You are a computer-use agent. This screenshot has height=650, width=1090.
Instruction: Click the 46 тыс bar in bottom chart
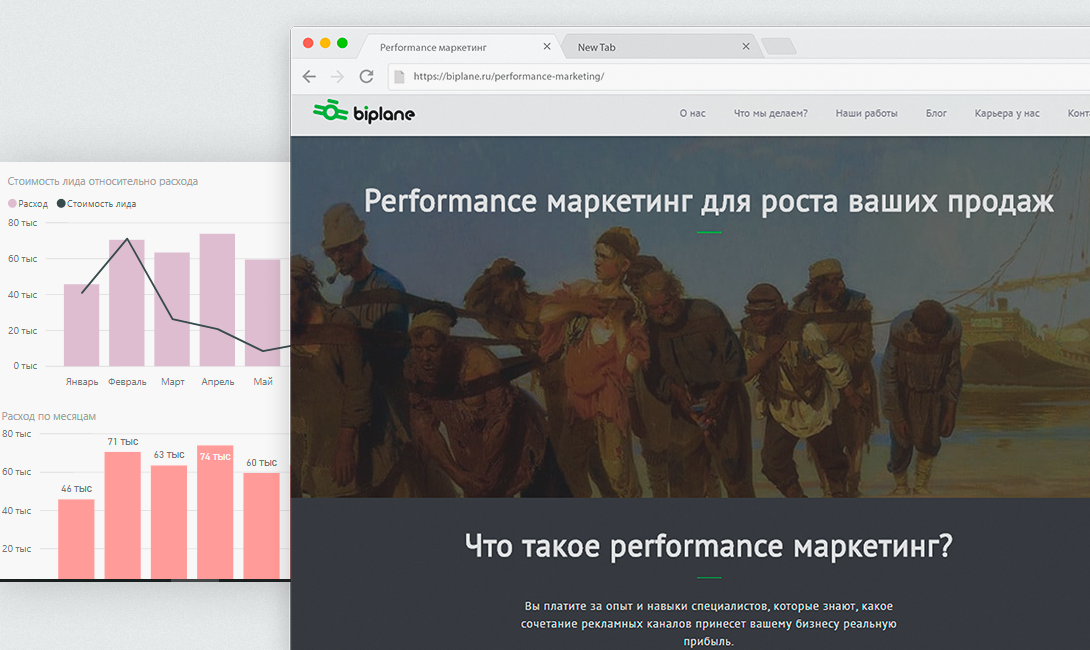[x=76, y=539]
